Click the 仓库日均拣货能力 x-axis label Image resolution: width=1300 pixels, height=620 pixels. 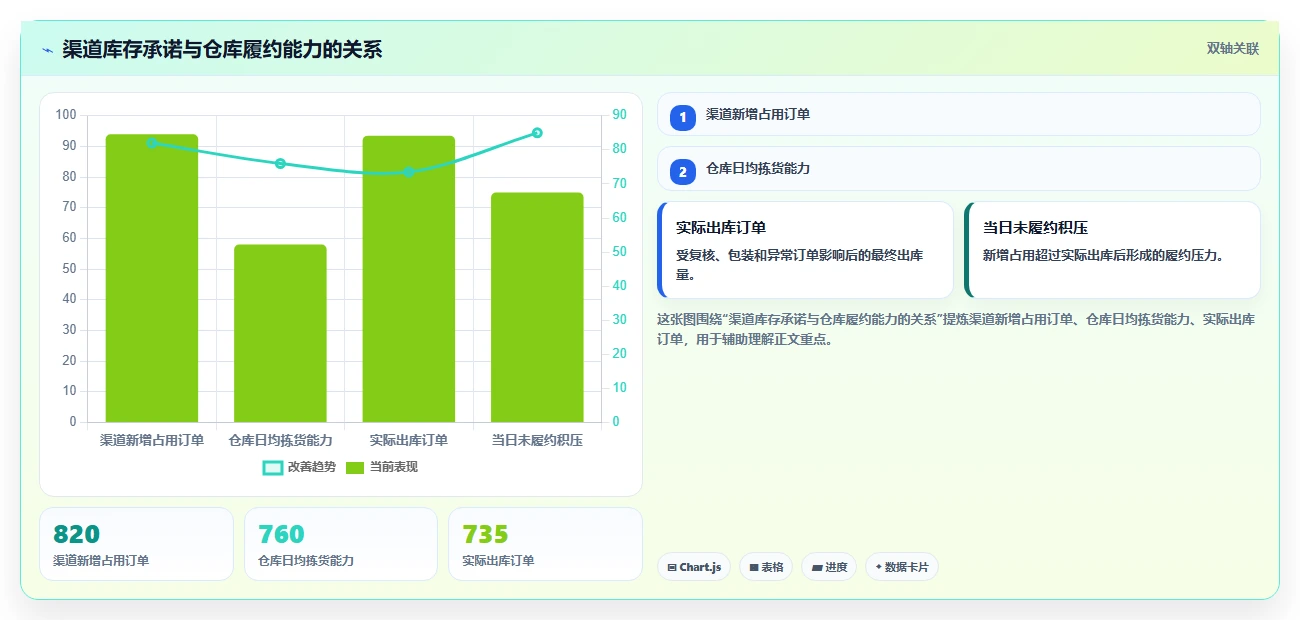click(x=280, y=440)
